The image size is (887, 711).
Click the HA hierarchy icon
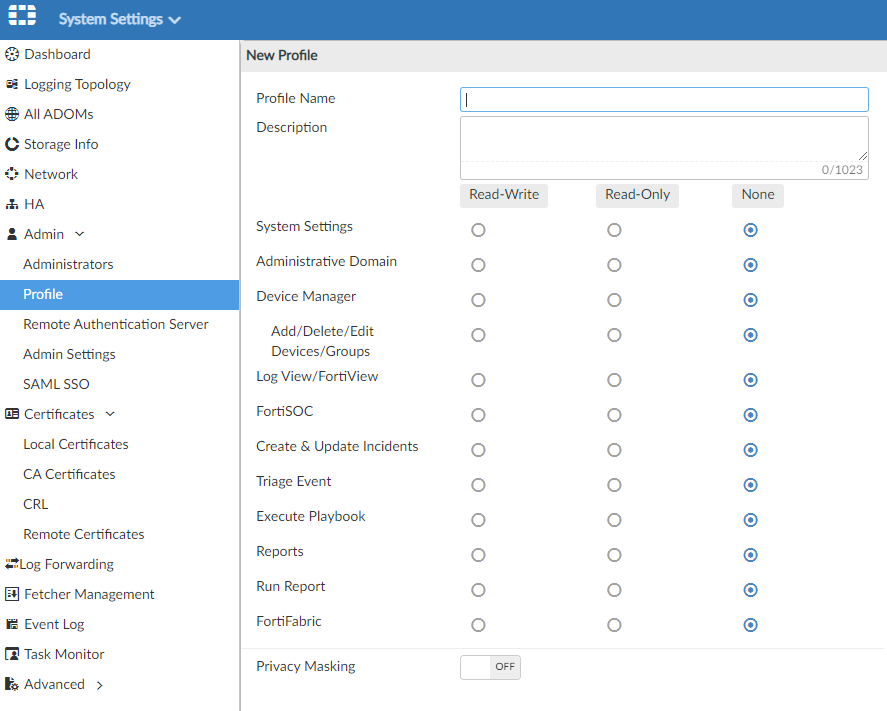coord(12,204)
